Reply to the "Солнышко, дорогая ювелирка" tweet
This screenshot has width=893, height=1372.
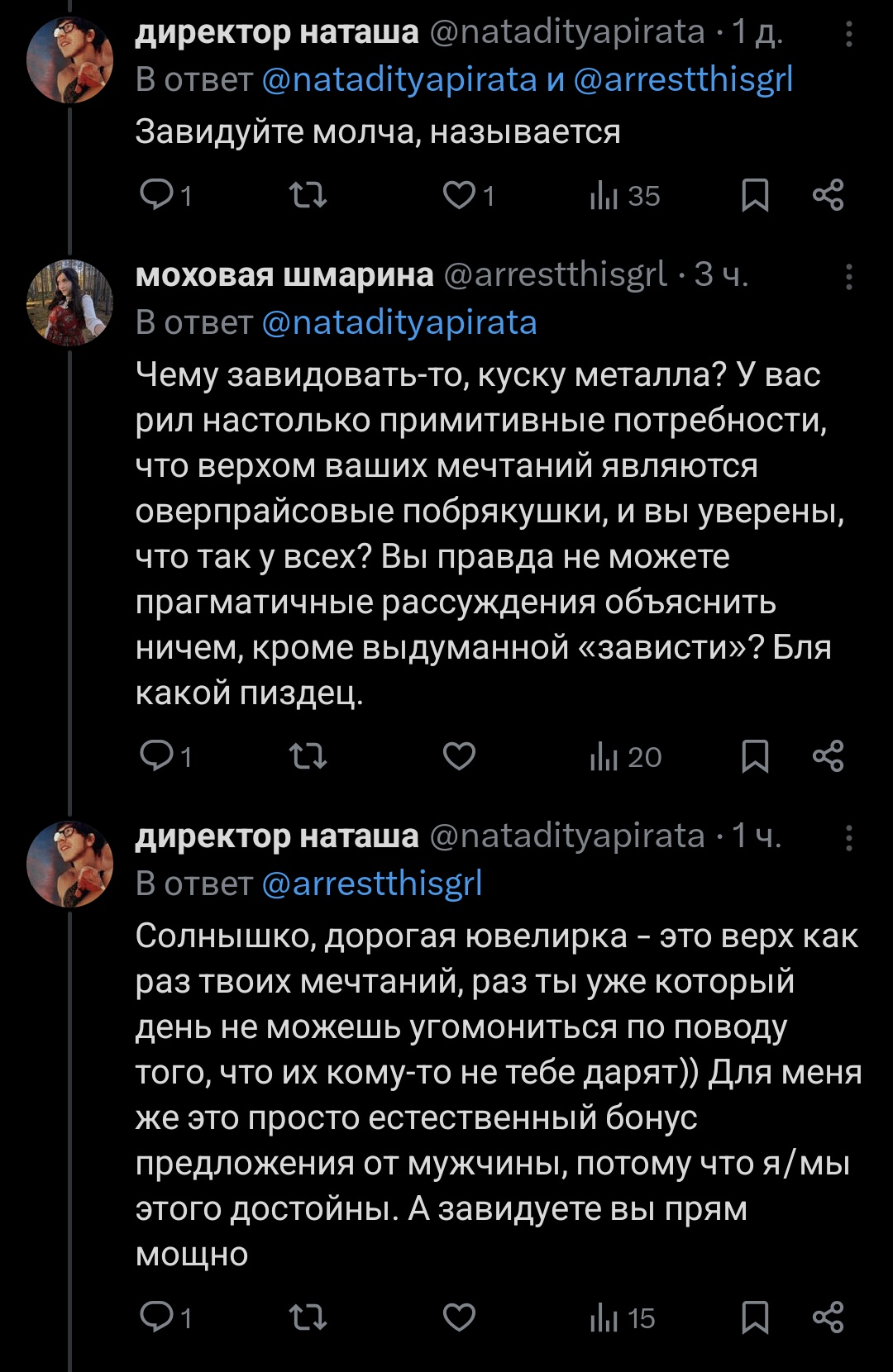pos(156,1317)
